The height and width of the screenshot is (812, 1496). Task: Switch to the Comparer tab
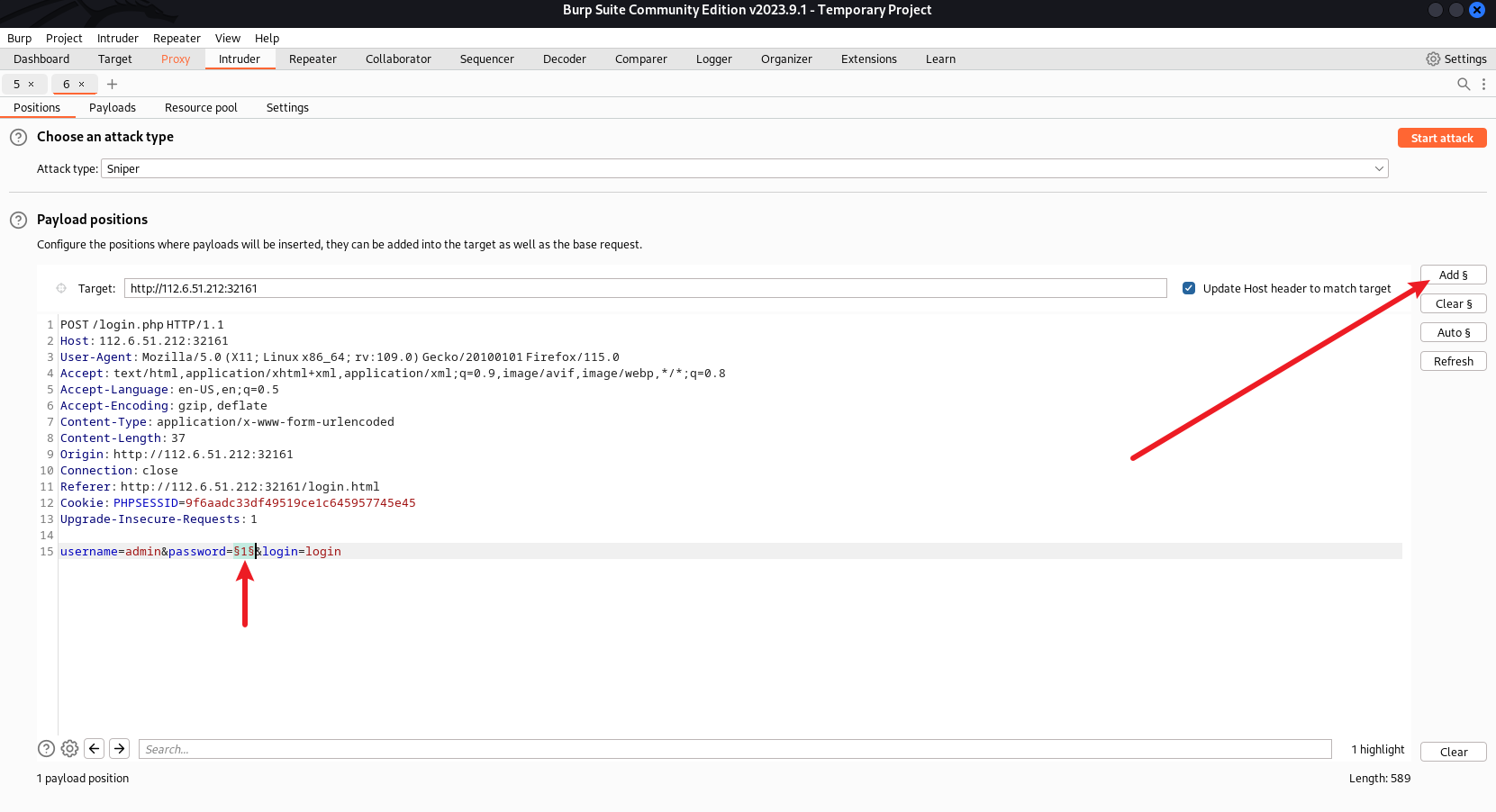pyautogui.click(x=641, y=59)
